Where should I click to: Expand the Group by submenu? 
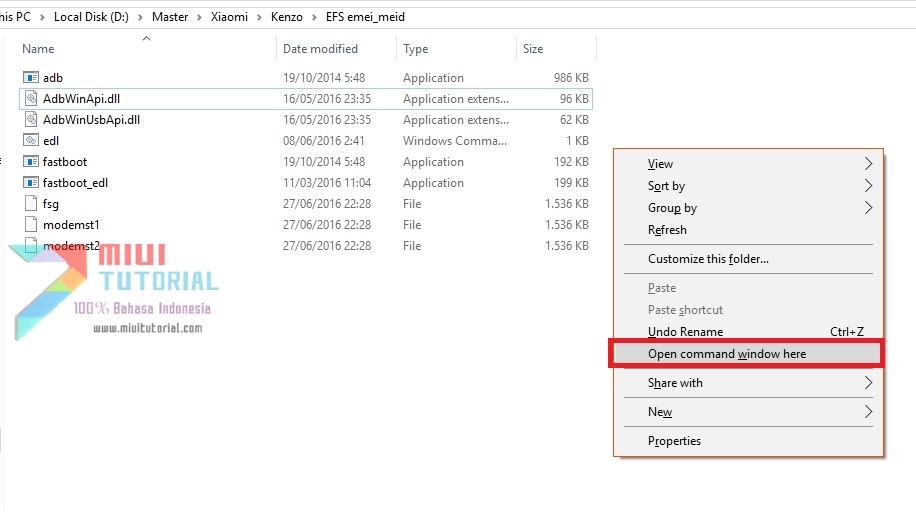coord(868,208)
